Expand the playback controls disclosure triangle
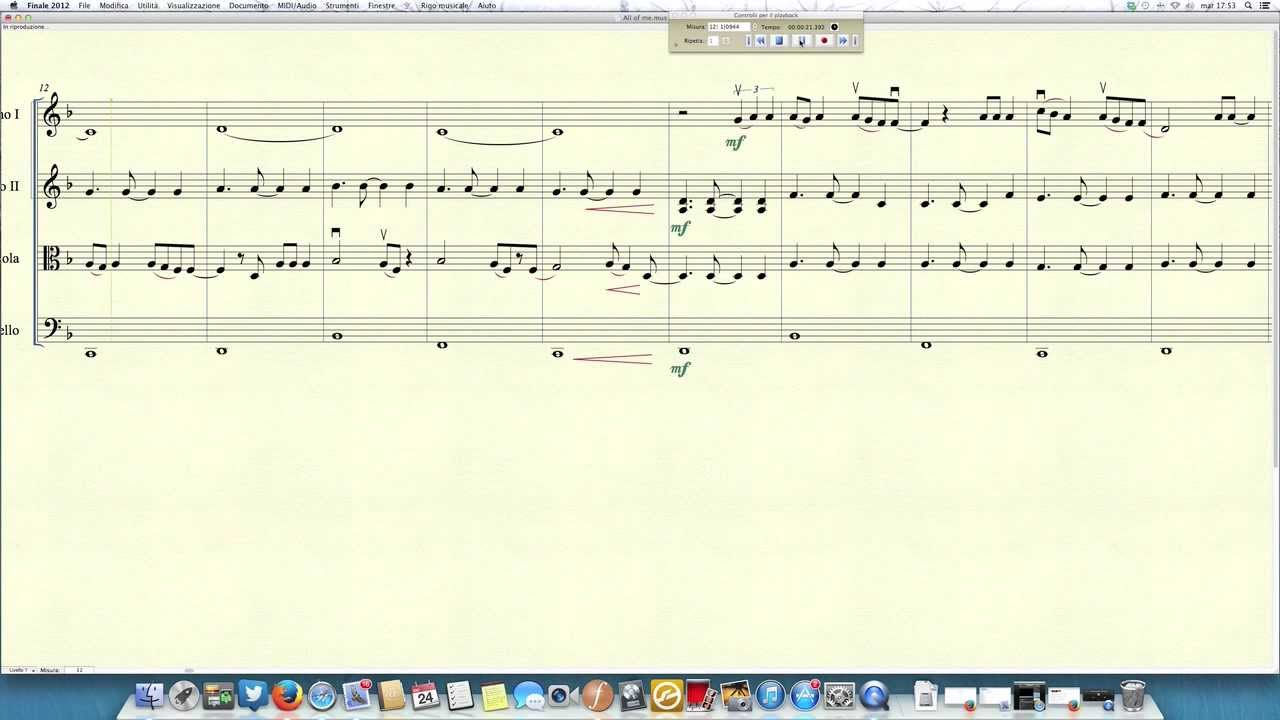The image size is (1280, 720). tap(676, 45)
